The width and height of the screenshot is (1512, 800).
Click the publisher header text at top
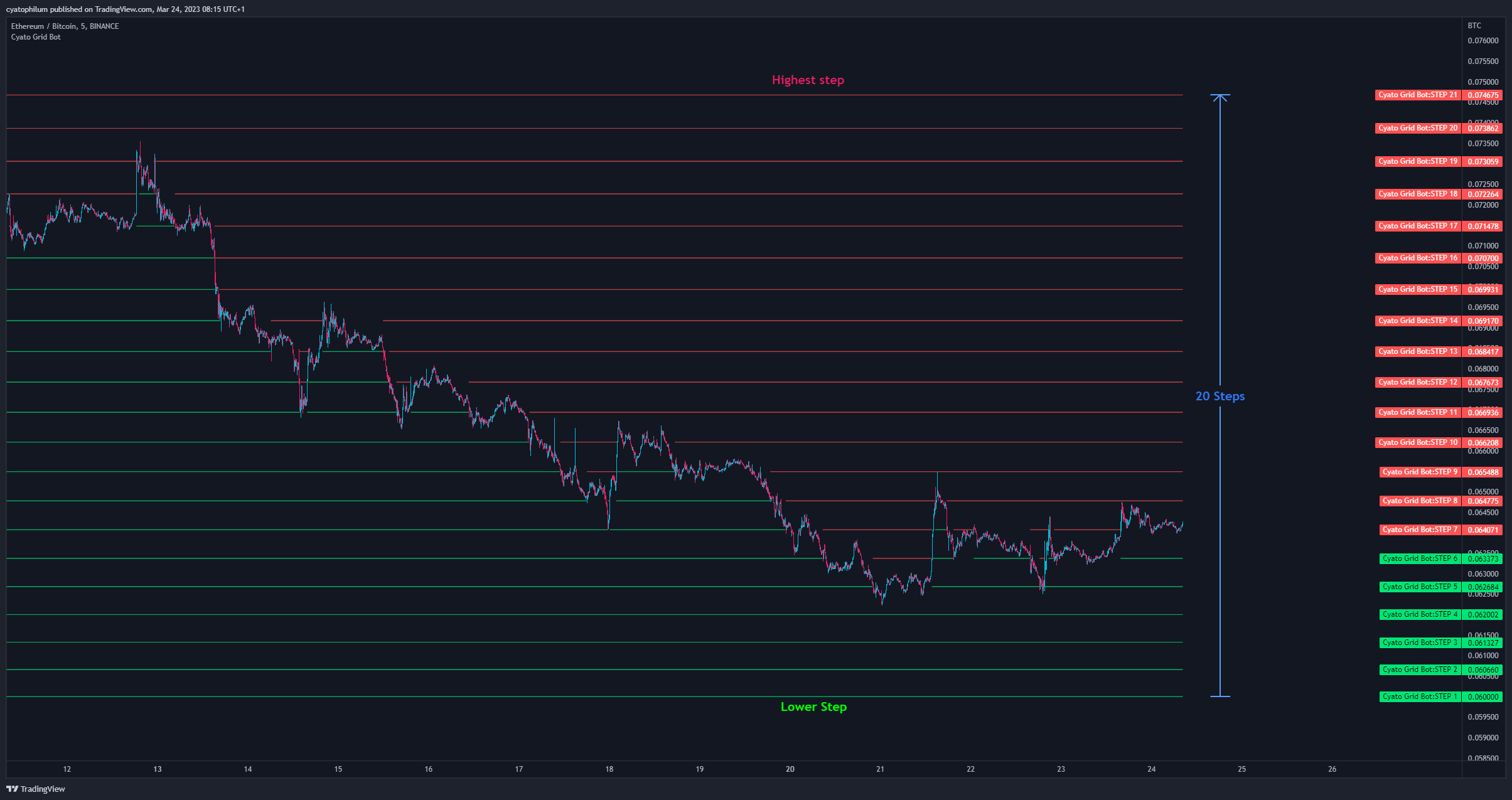pyautogui.click(x=126, y=9)
